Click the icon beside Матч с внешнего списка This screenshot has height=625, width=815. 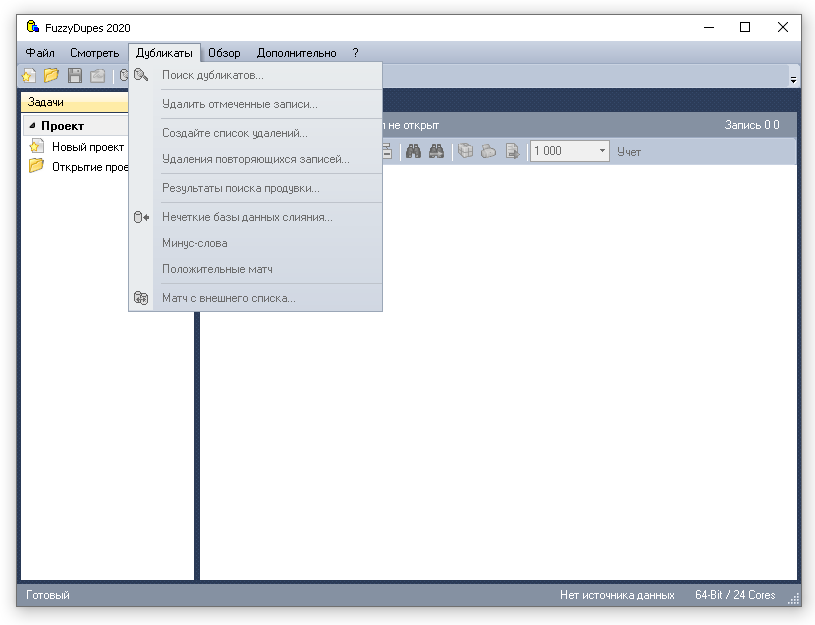pos(141,298)
